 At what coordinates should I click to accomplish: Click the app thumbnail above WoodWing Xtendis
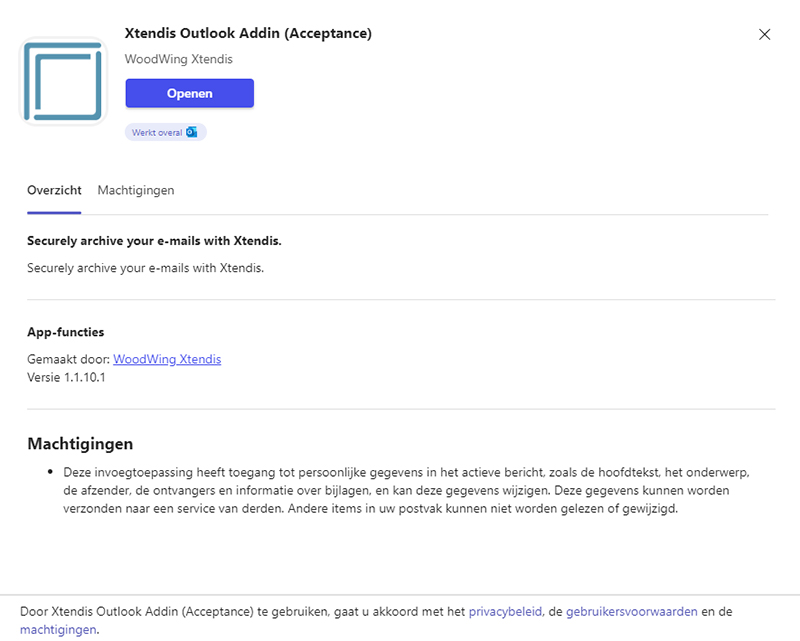(x=64, y=80)
